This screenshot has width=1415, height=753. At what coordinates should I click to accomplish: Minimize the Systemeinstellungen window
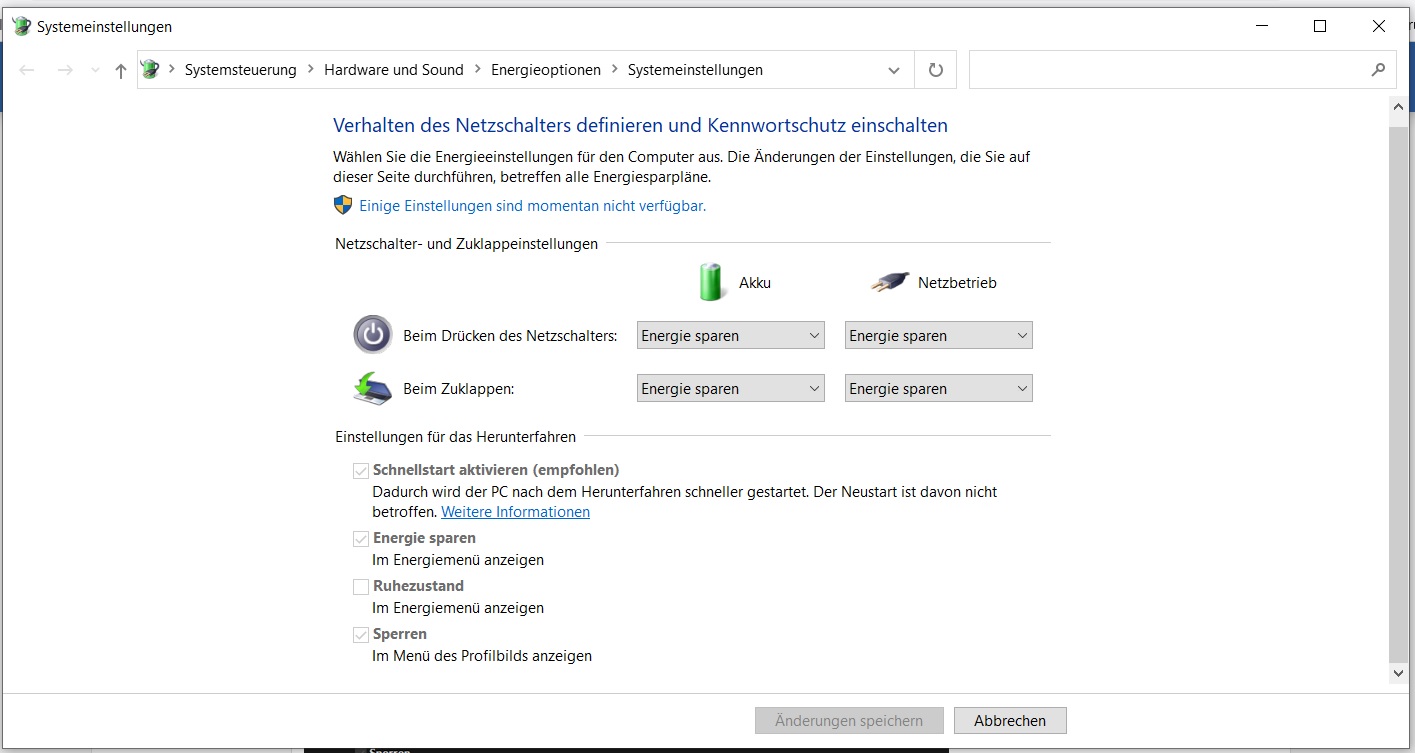[1260, 27]
